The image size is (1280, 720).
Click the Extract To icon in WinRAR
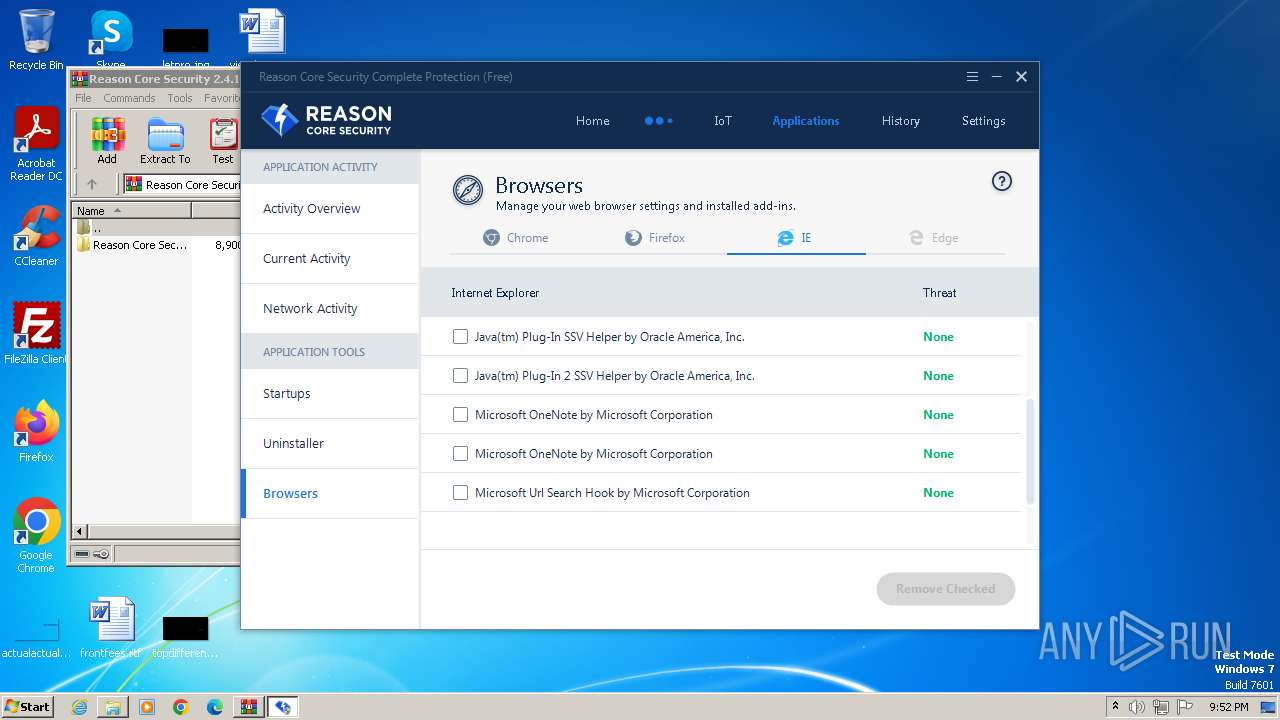pos(165,141)
